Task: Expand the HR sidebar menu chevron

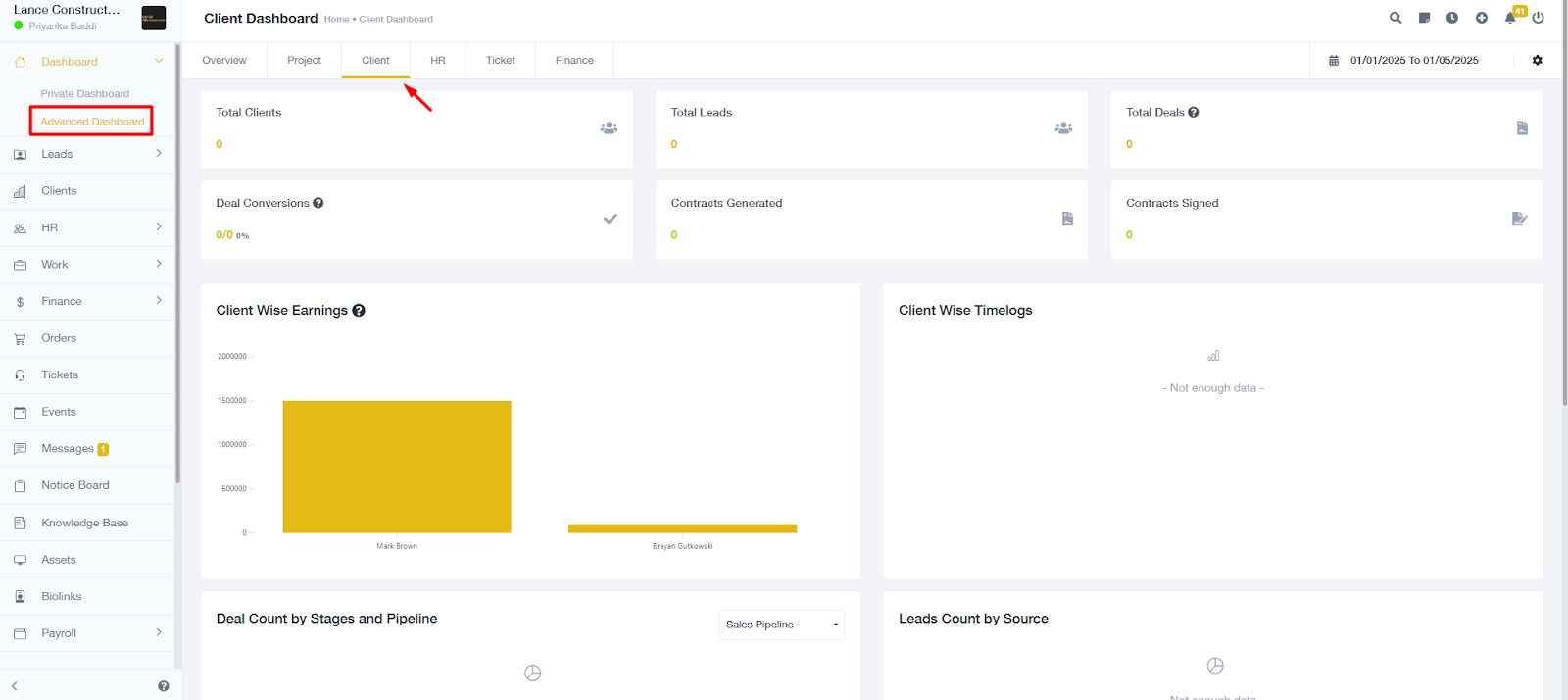Action: [159, 227]
